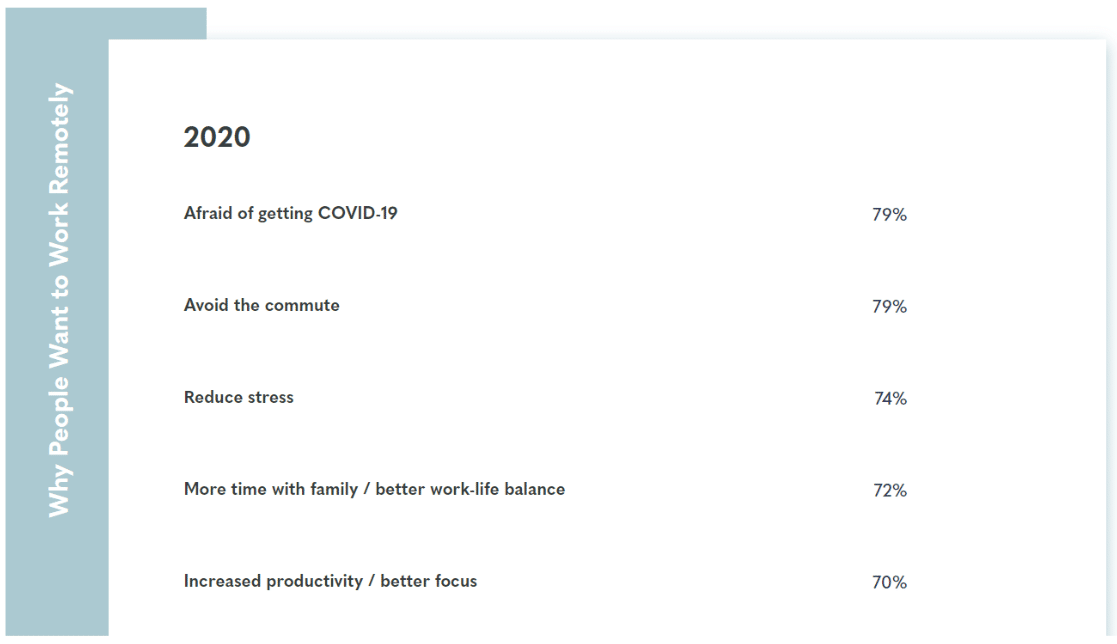Click the word "Afraid" in the first row

pos(208,213)
